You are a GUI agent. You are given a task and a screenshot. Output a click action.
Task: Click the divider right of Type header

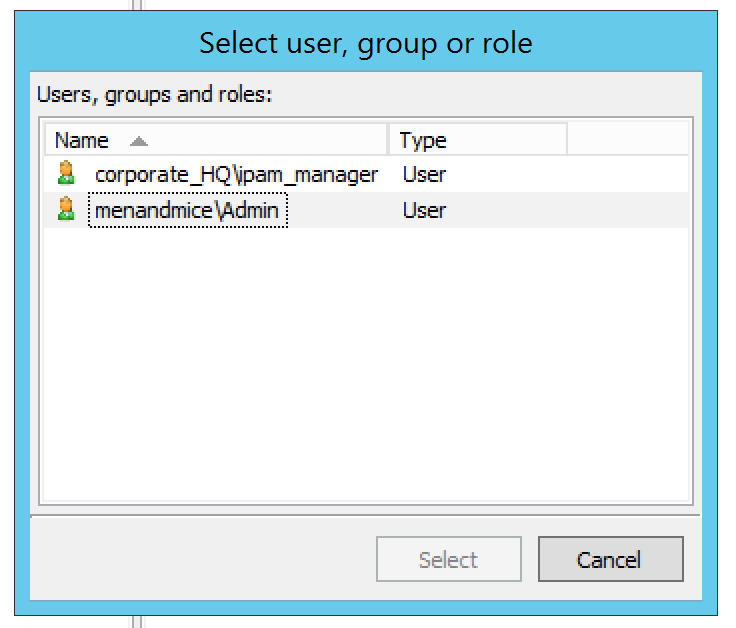pos(567,140)
